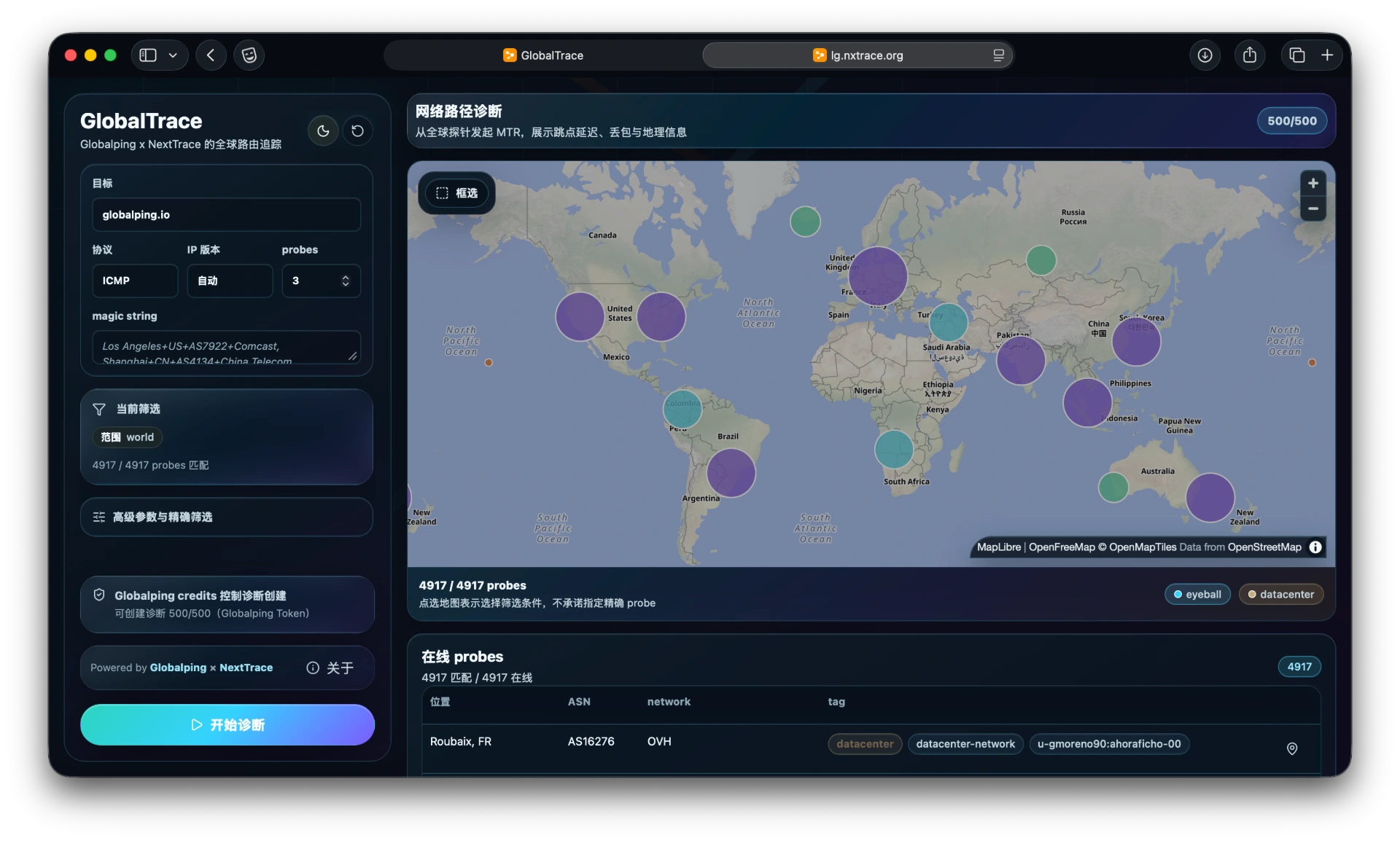
Task: Go back with browser arrow
Action: click(x=211, y=55)
